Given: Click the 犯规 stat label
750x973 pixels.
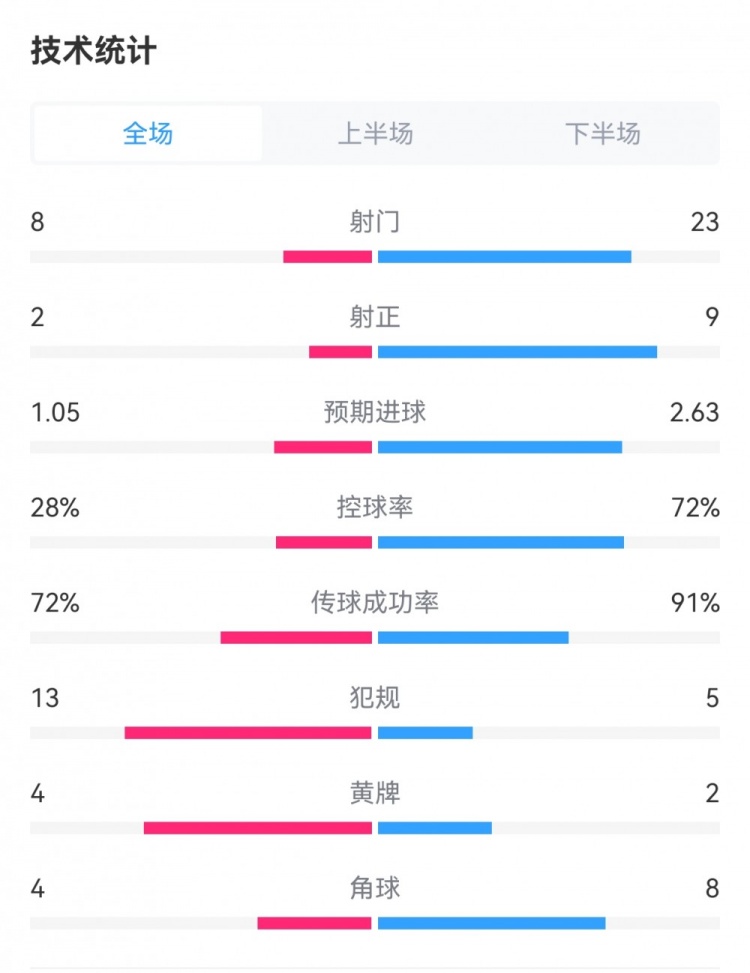Looking at the screenshot, I should point(375,698).
